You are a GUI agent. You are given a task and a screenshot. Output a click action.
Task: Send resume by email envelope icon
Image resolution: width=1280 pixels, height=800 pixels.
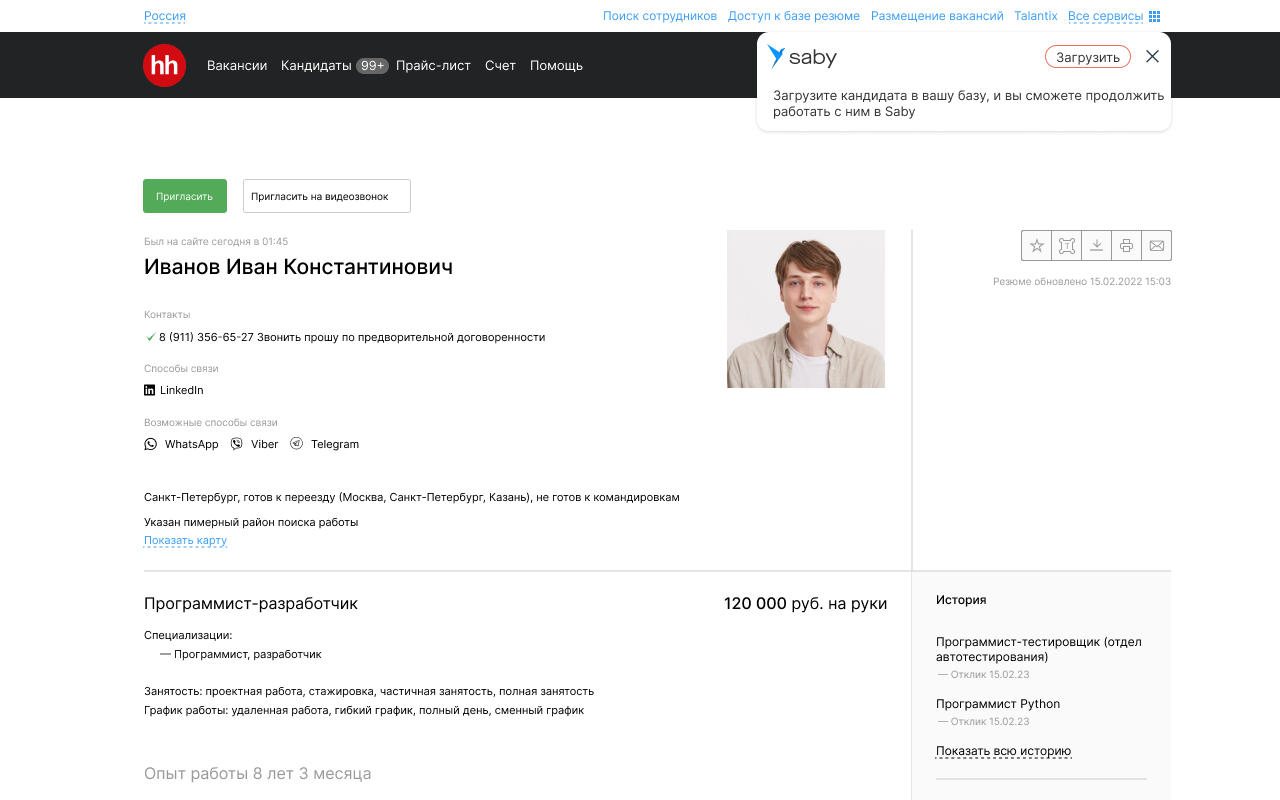tap(1157, 245)
